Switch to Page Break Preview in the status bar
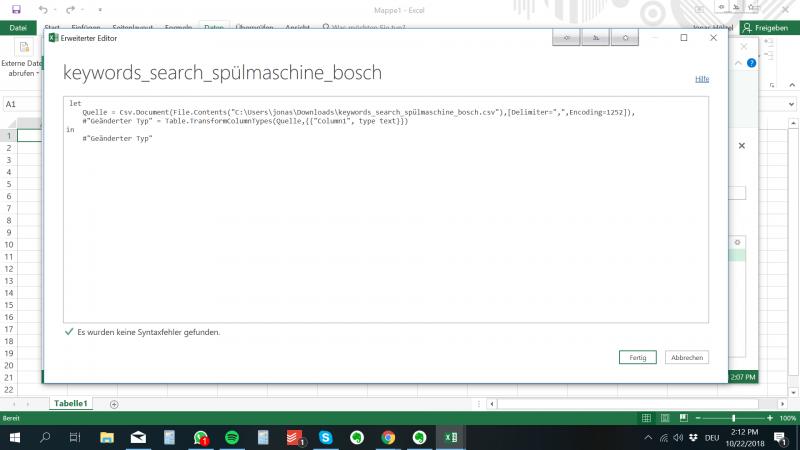The width and height of the screenshot is (800, 450). coord(684,418)
